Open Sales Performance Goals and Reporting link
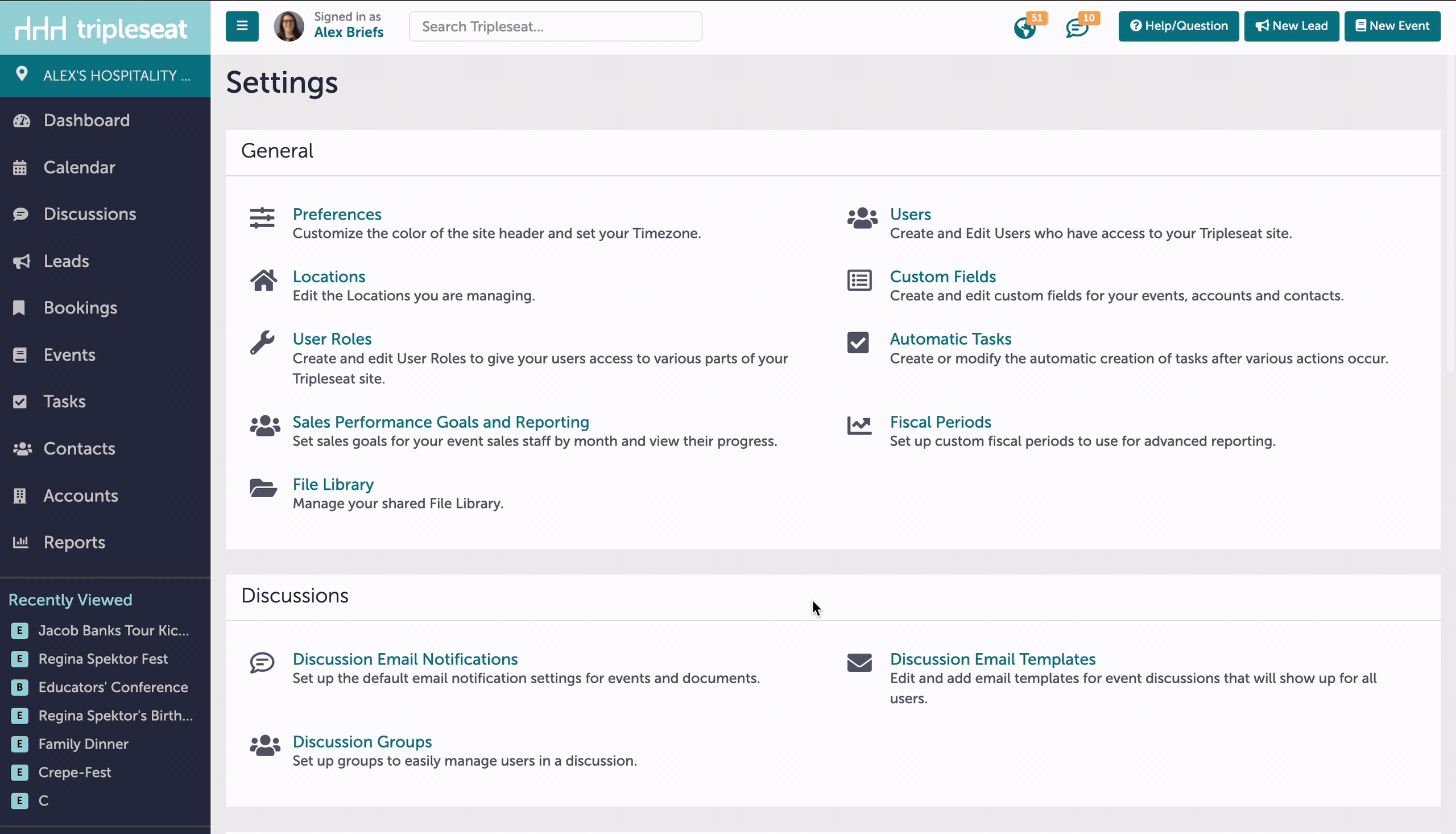Screen dimensions: 1456x834 point(441,422)
